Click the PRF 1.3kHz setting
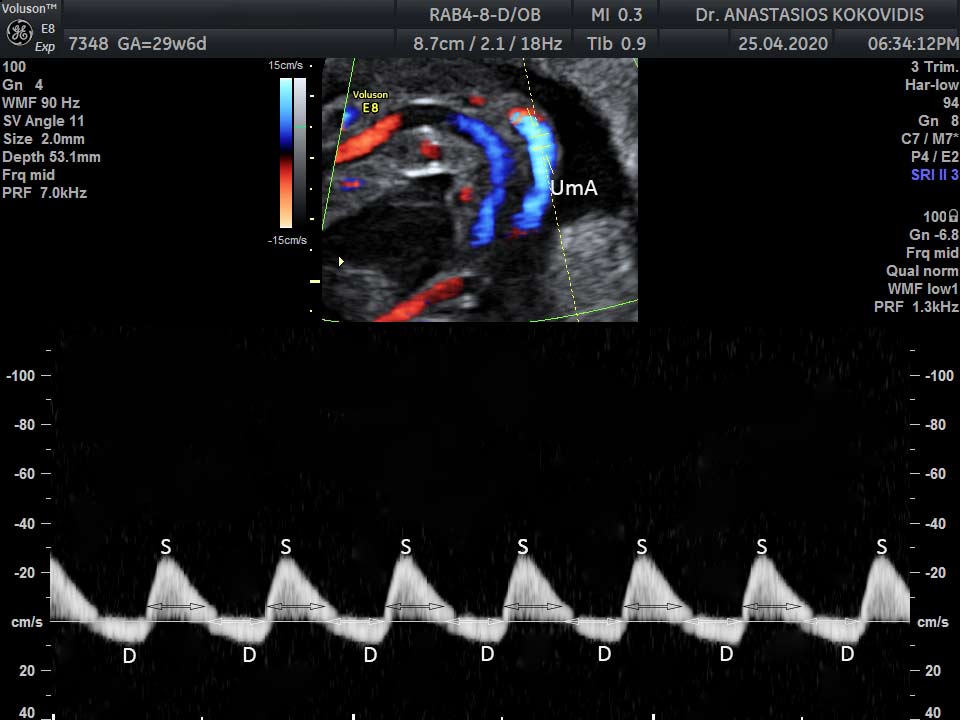The height and width of the screenshot is (720, 960). pyautogui.click(x=916, y=307)
